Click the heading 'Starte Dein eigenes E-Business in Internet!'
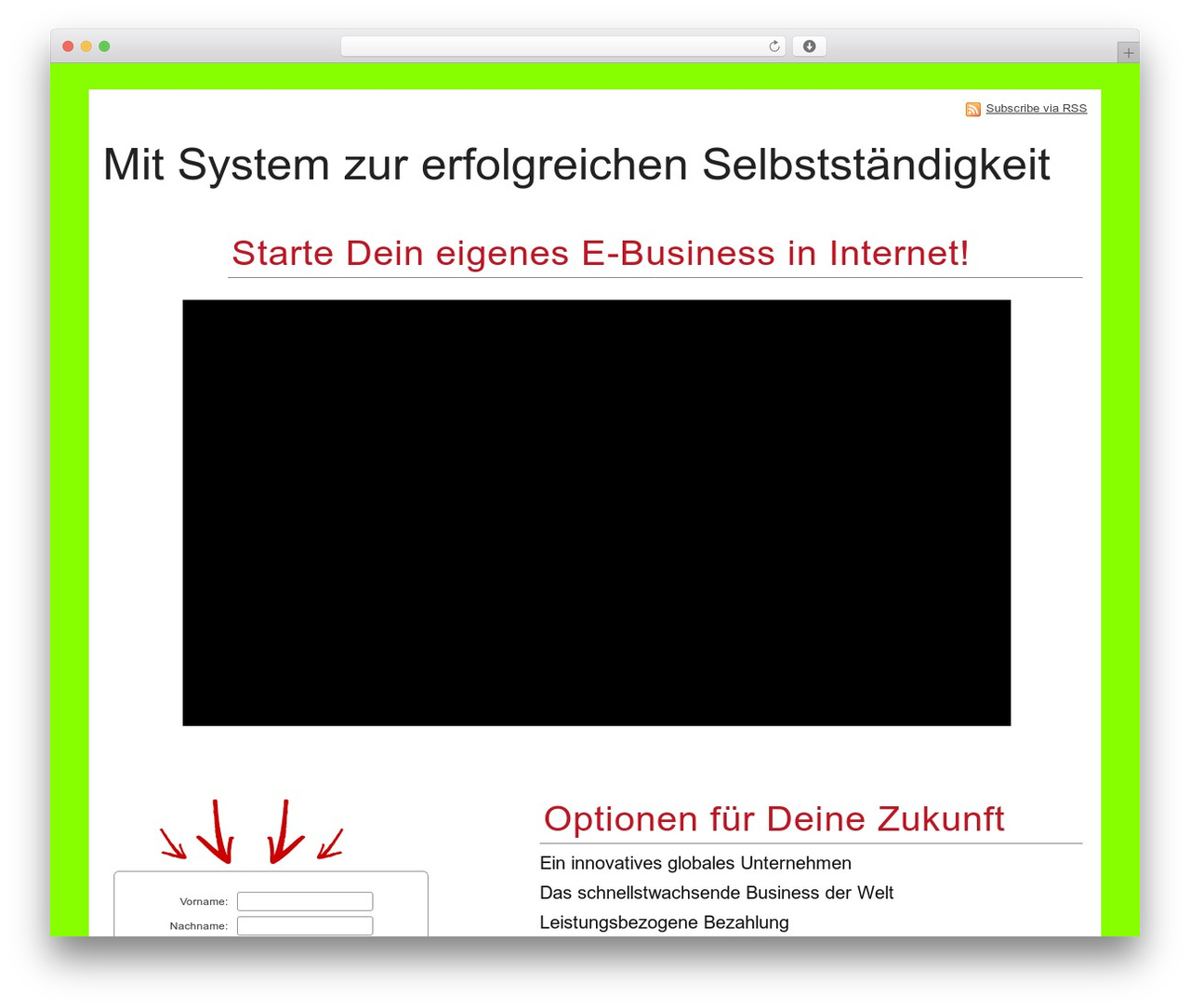The width and height of the screenshot is (1190, 1008). pos(601,253)
